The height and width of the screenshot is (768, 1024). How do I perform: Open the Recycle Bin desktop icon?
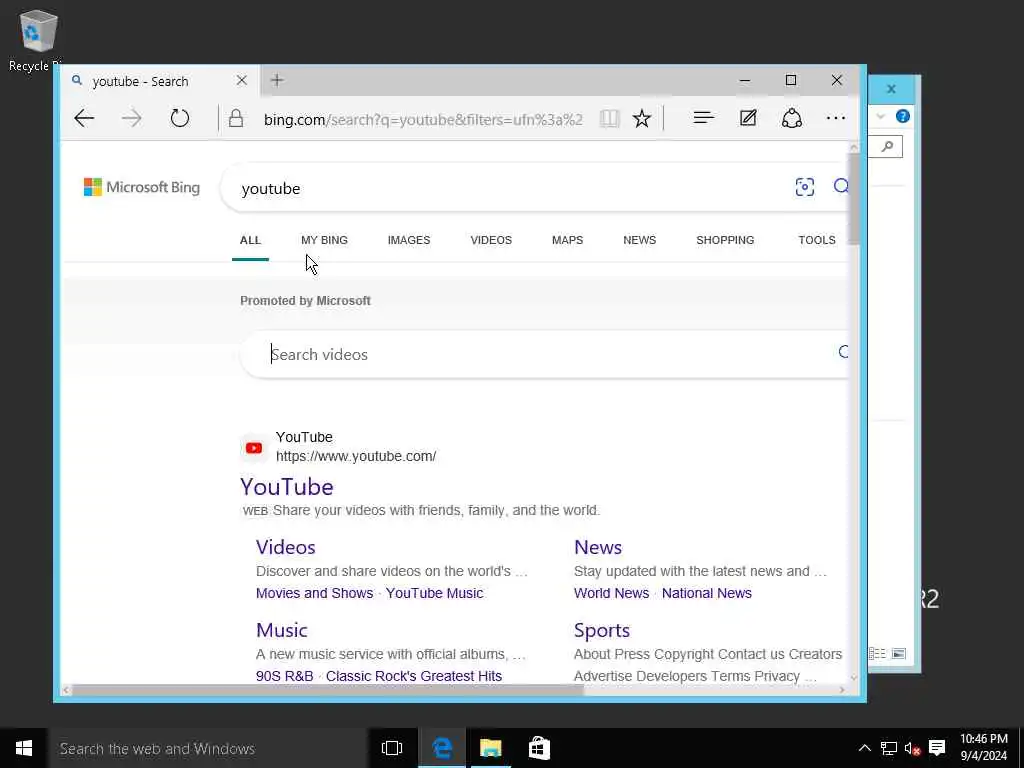tap(38, 40)
